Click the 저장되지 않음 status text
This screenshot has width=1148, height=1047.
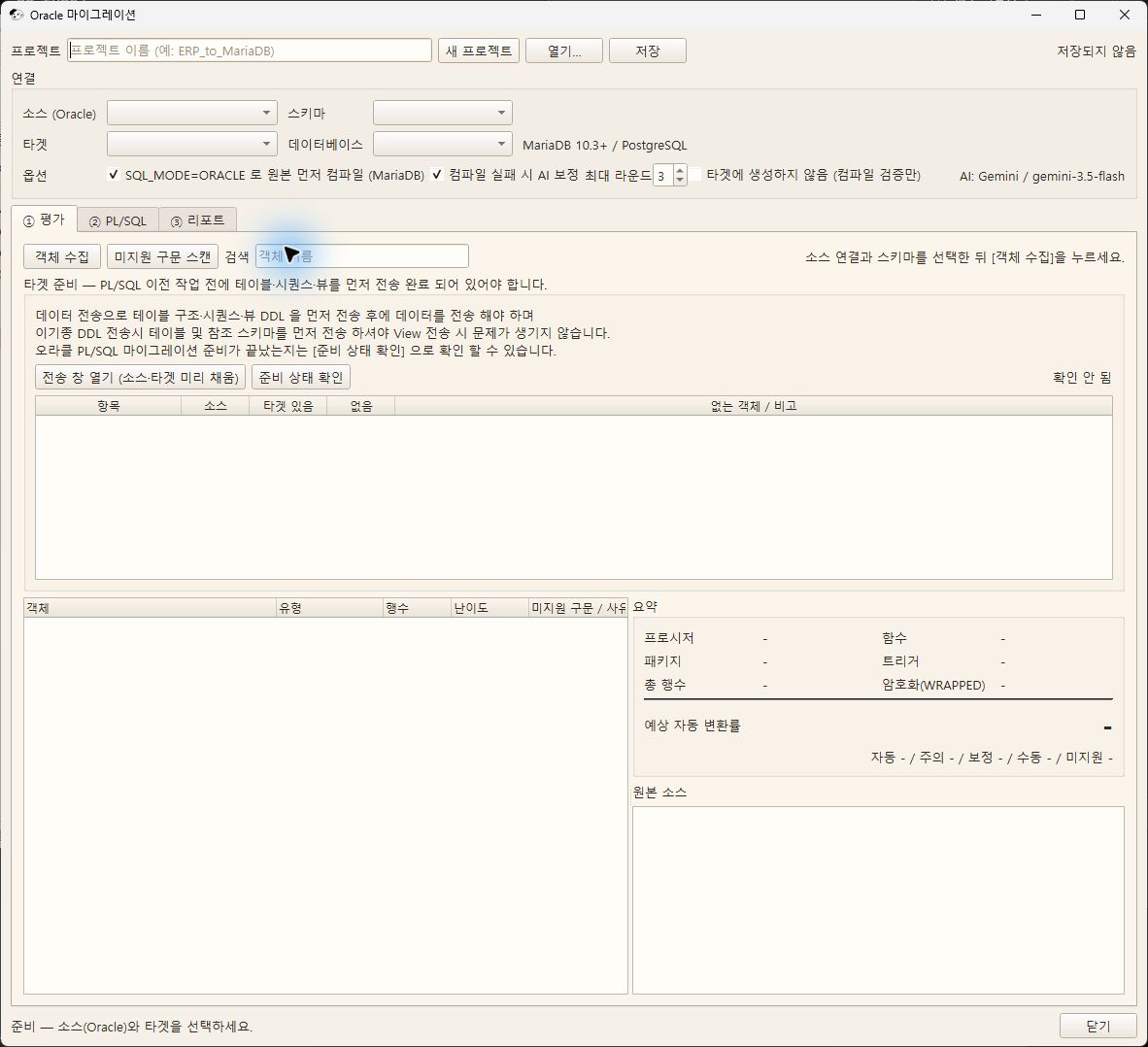pos(1096,51)
